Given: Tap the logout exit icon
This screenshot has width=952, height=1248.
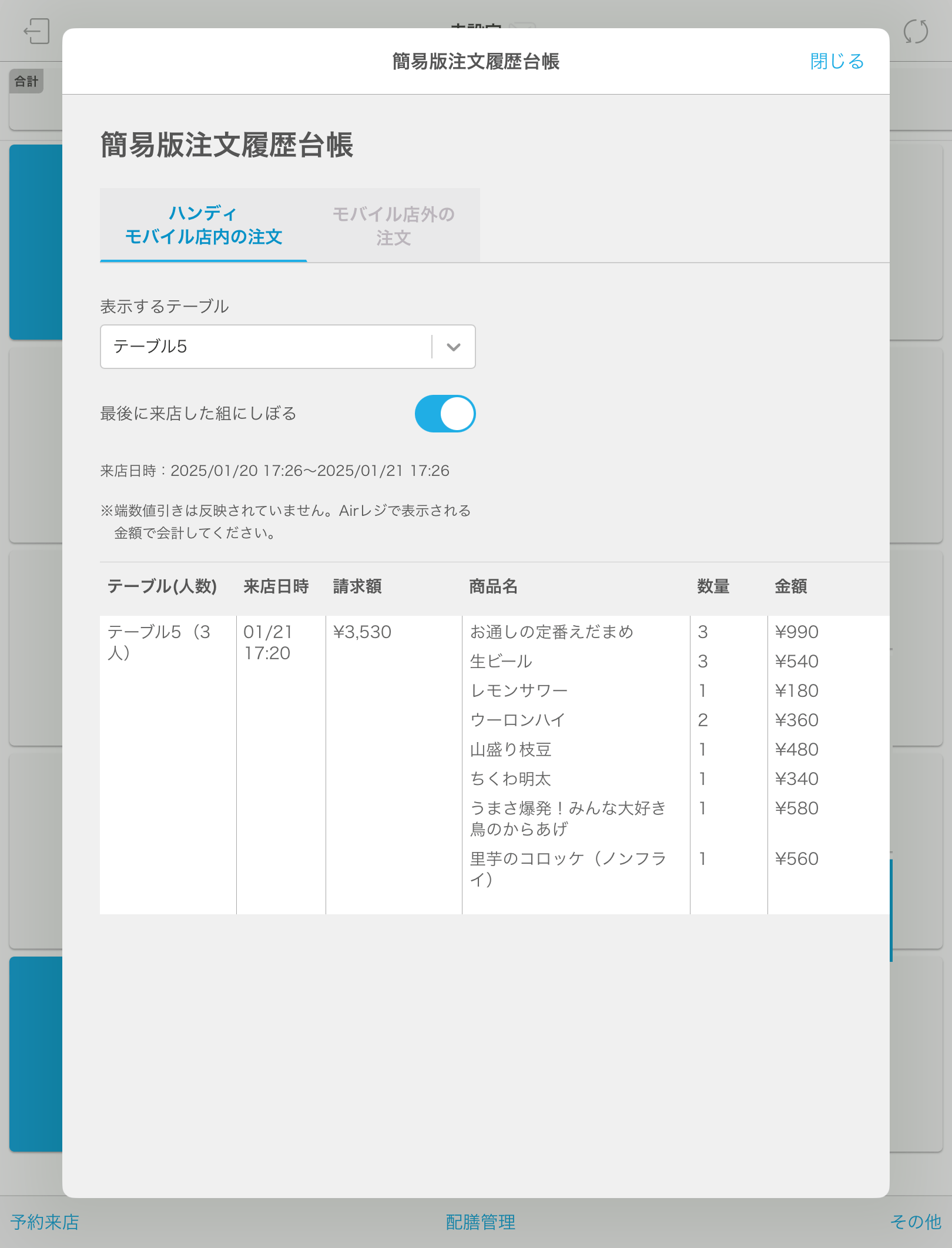Looking at the screenshot, I should click(x=36, y=31).
